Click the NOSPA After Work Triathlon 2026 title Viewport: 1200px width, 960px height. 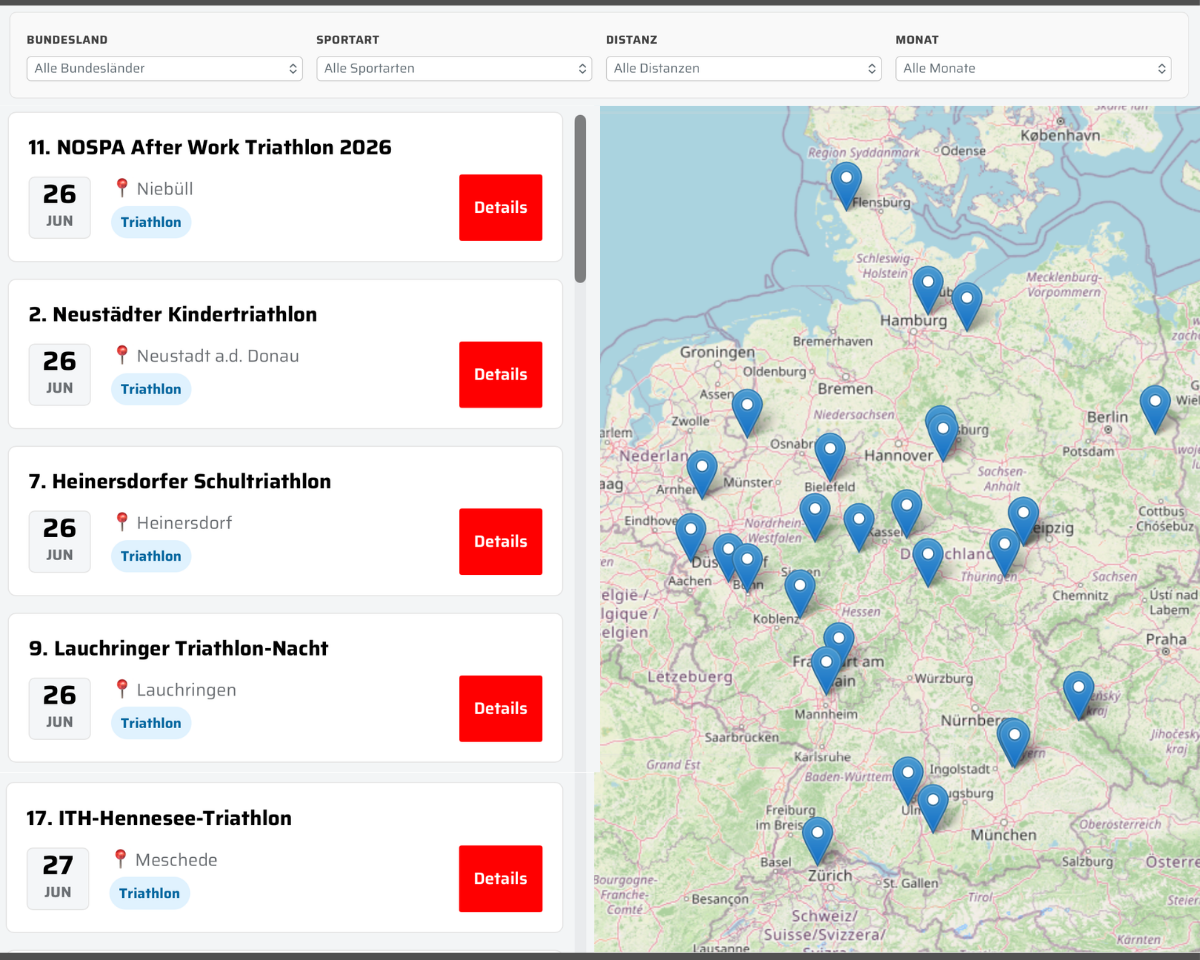pyautogui.click(x=210, y=147)
